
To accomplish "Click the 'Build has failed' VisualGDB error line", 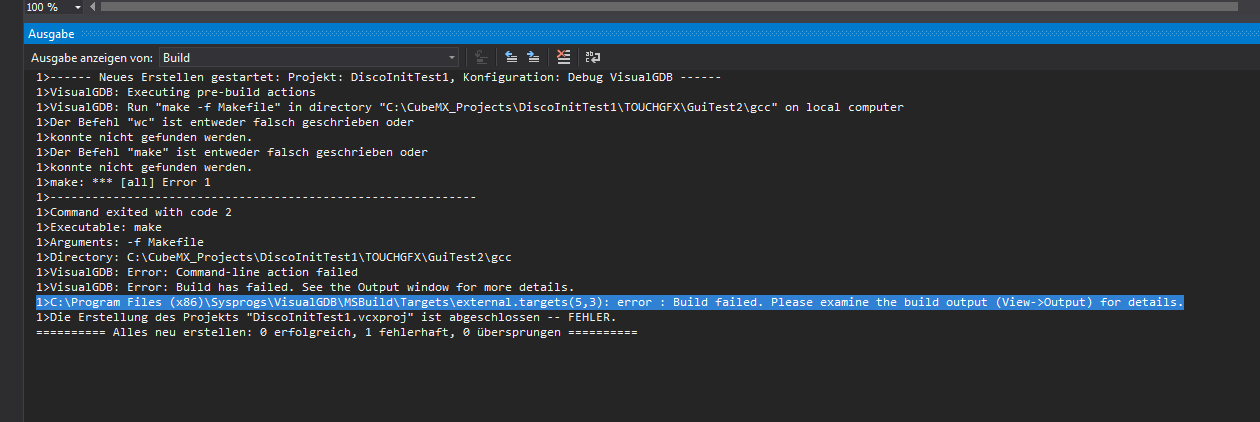I will click(x=305, y=287).
